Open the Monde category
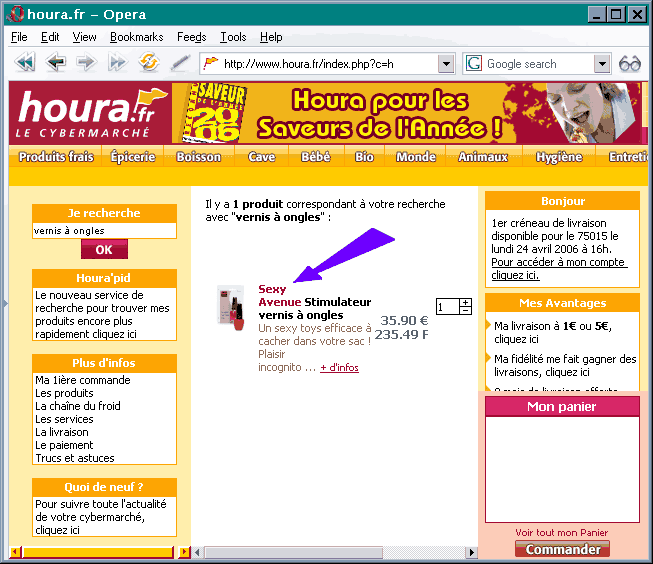Screen dimensions: 653x564 (x=416, y=157)
